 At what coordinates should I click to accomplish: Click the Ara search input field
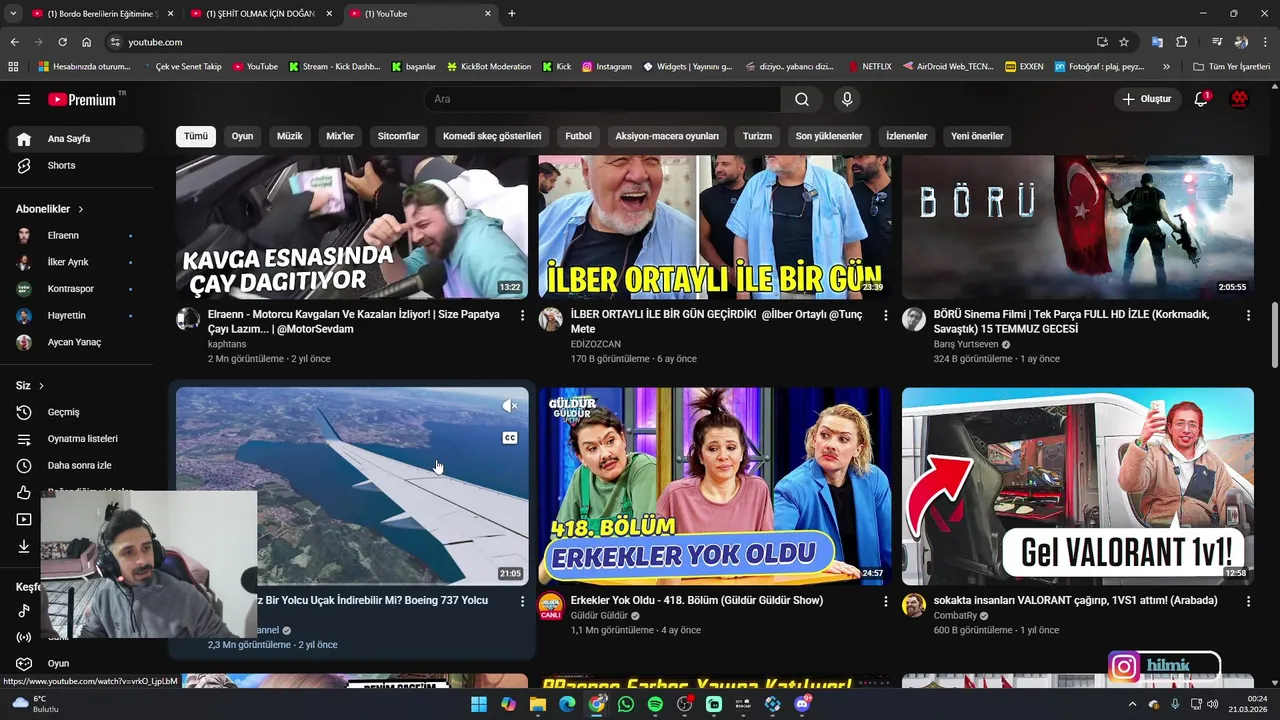[602, 99]
